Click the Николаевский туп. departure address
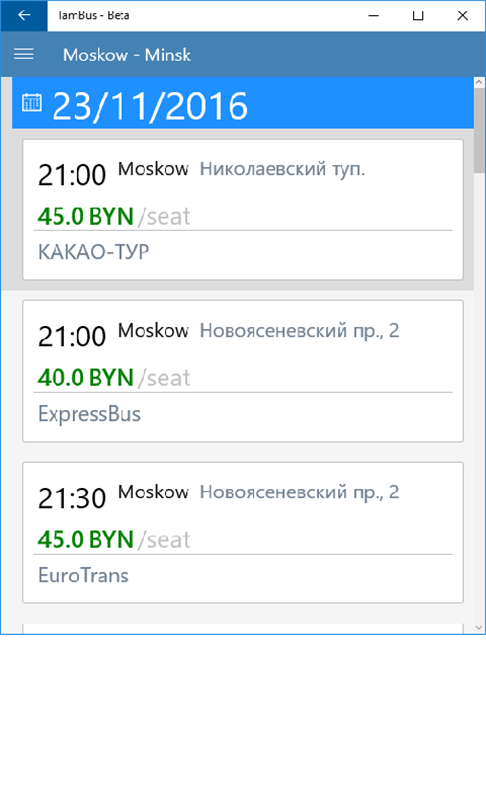 [x=283, y=169]
